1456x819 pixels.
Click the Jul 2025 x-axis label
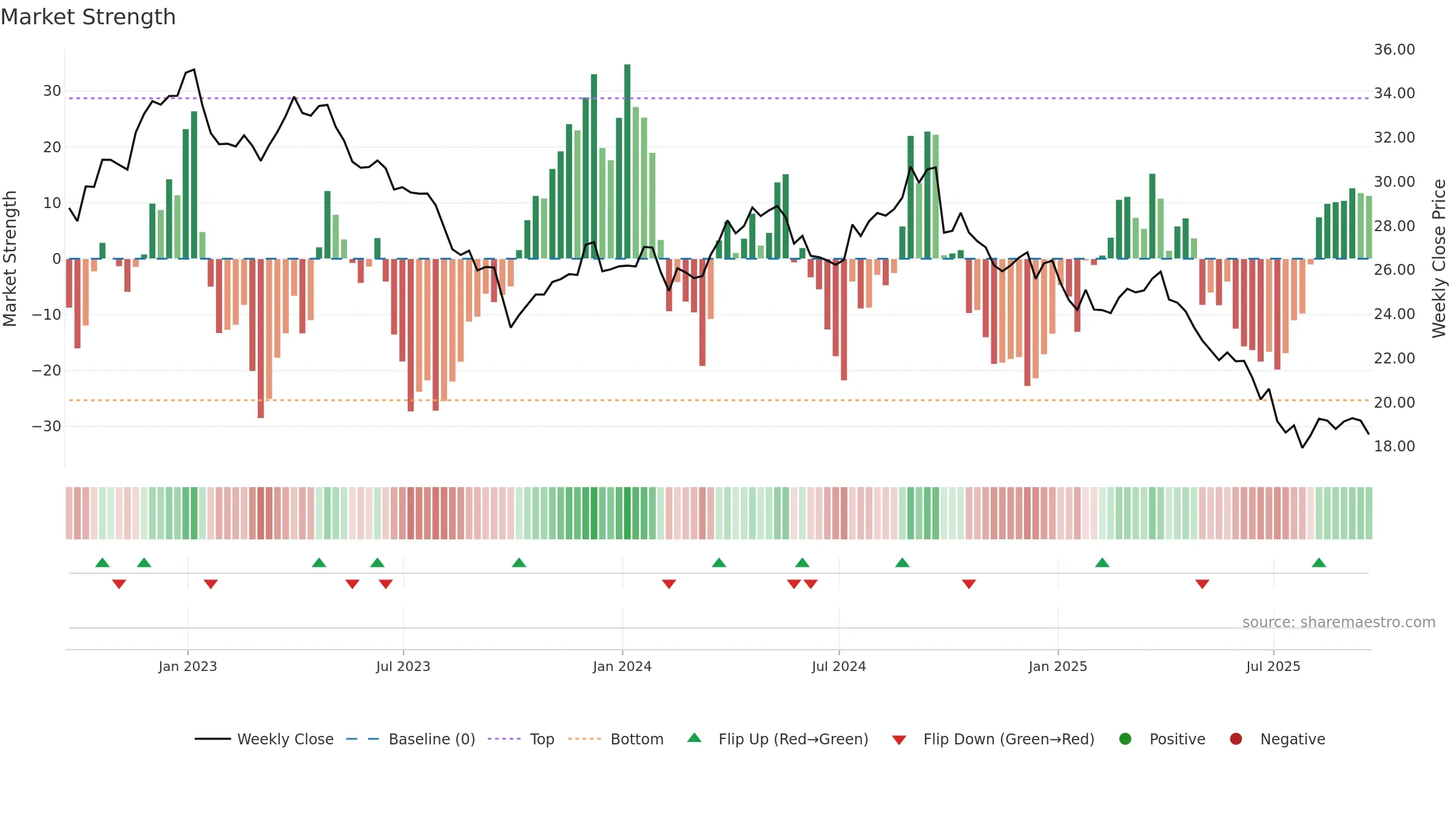click(1273, 666)
